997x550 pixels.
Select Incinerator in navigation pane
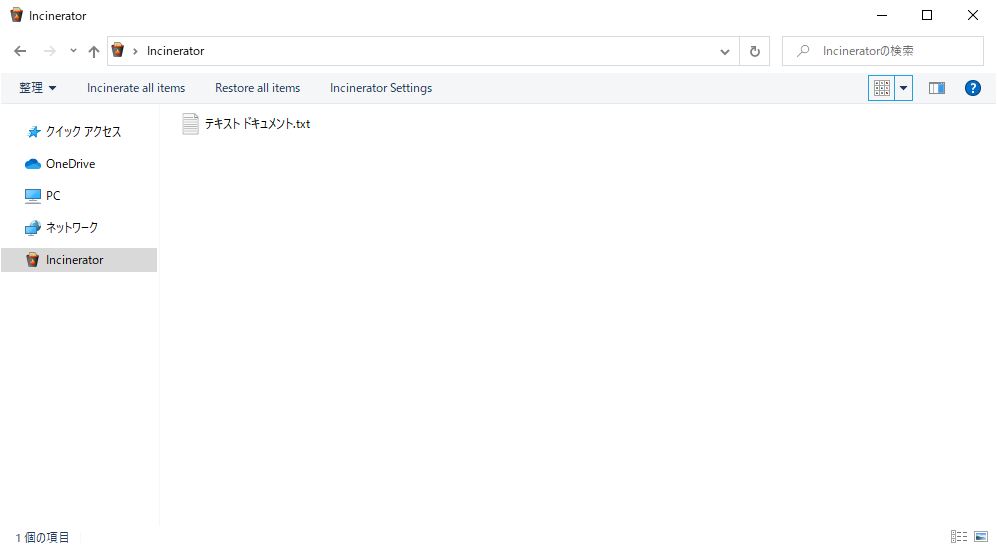[x=79, y=260]
